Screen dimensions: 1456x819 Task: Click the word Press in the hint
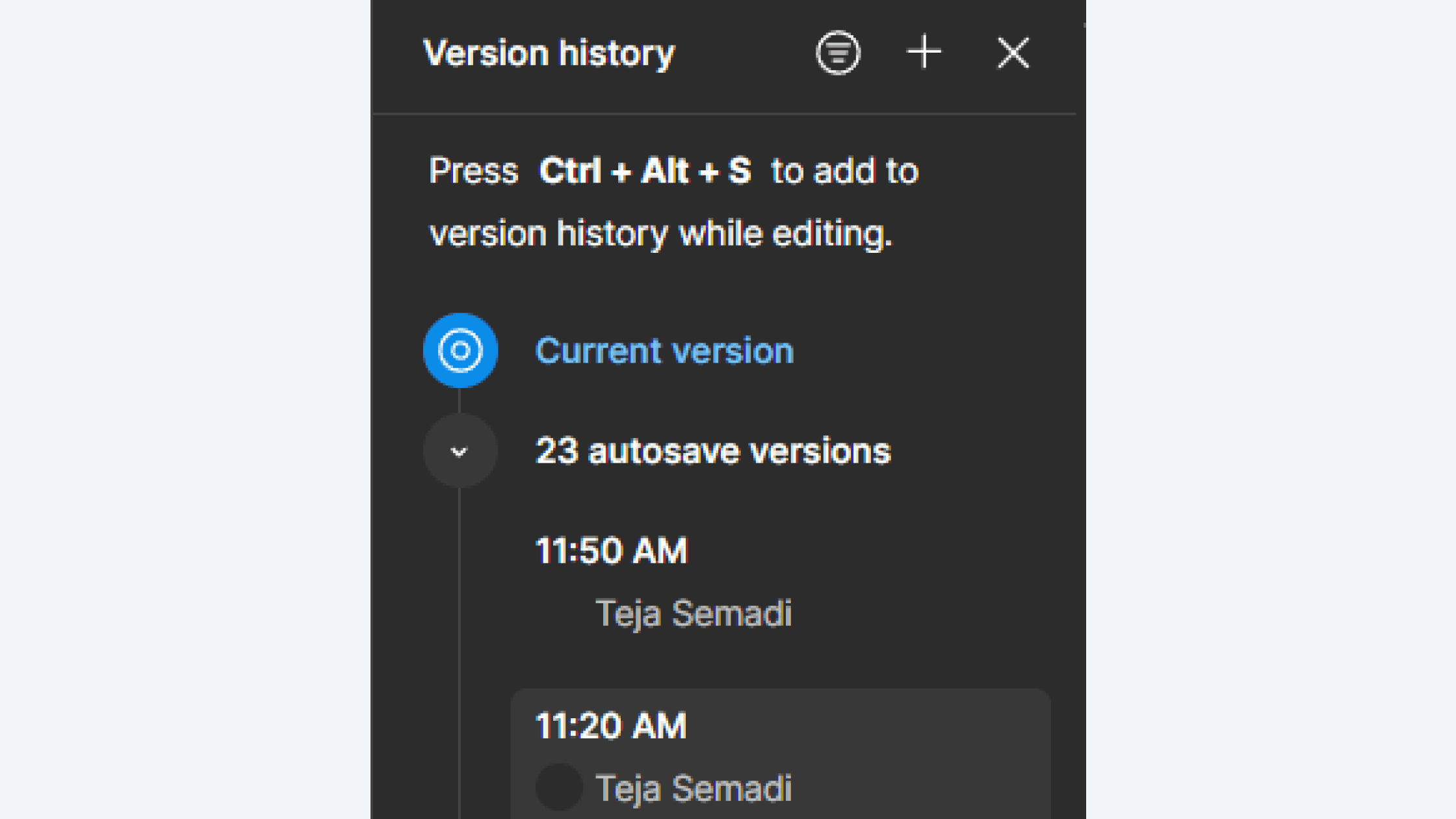click(473, 172)
